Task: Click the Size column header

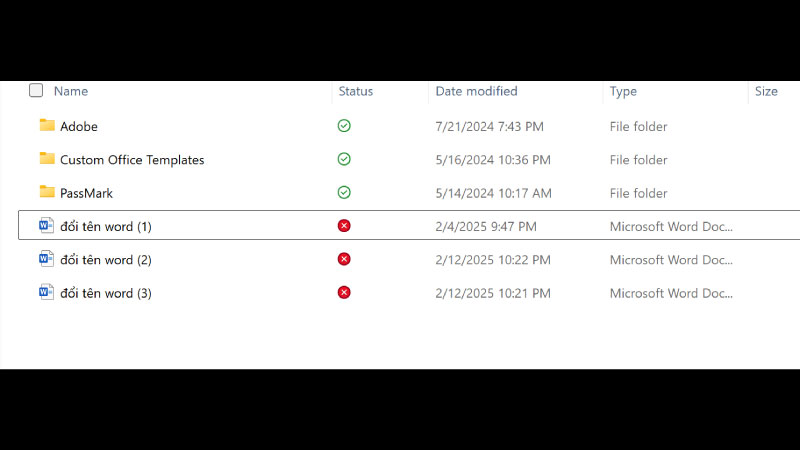Action: click(766, 91)
